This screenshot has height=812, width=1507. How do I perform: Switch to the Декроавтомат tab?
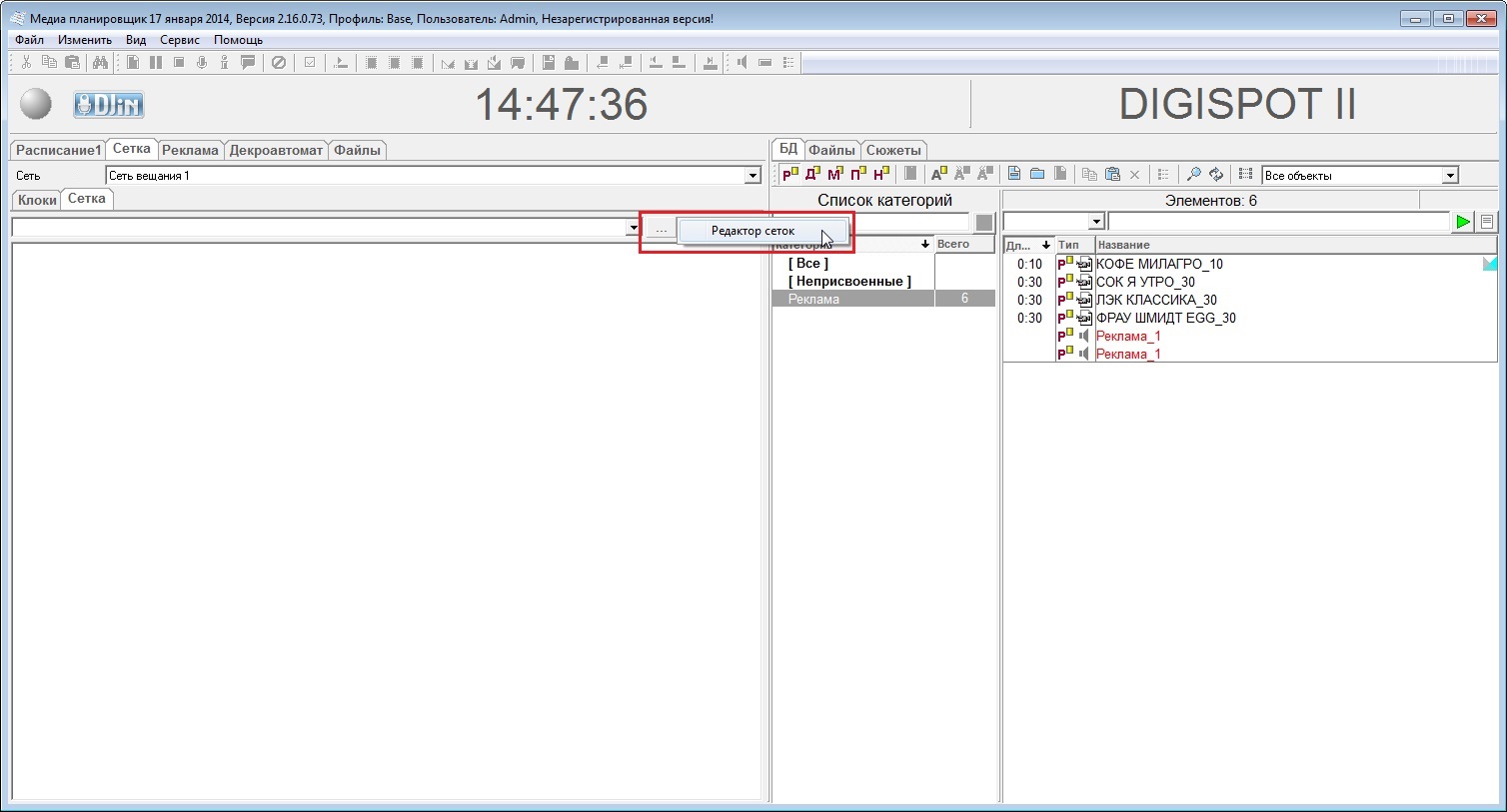click(x=276, y=151)
